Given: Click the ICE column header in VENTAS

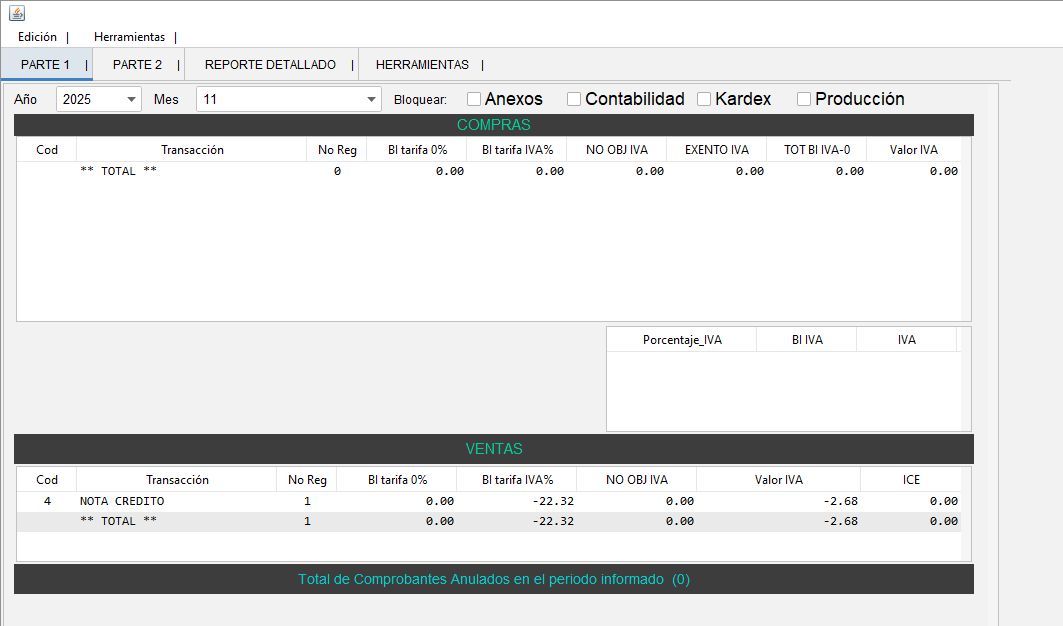Looking at the screenshot, I should tap(911, 480).
